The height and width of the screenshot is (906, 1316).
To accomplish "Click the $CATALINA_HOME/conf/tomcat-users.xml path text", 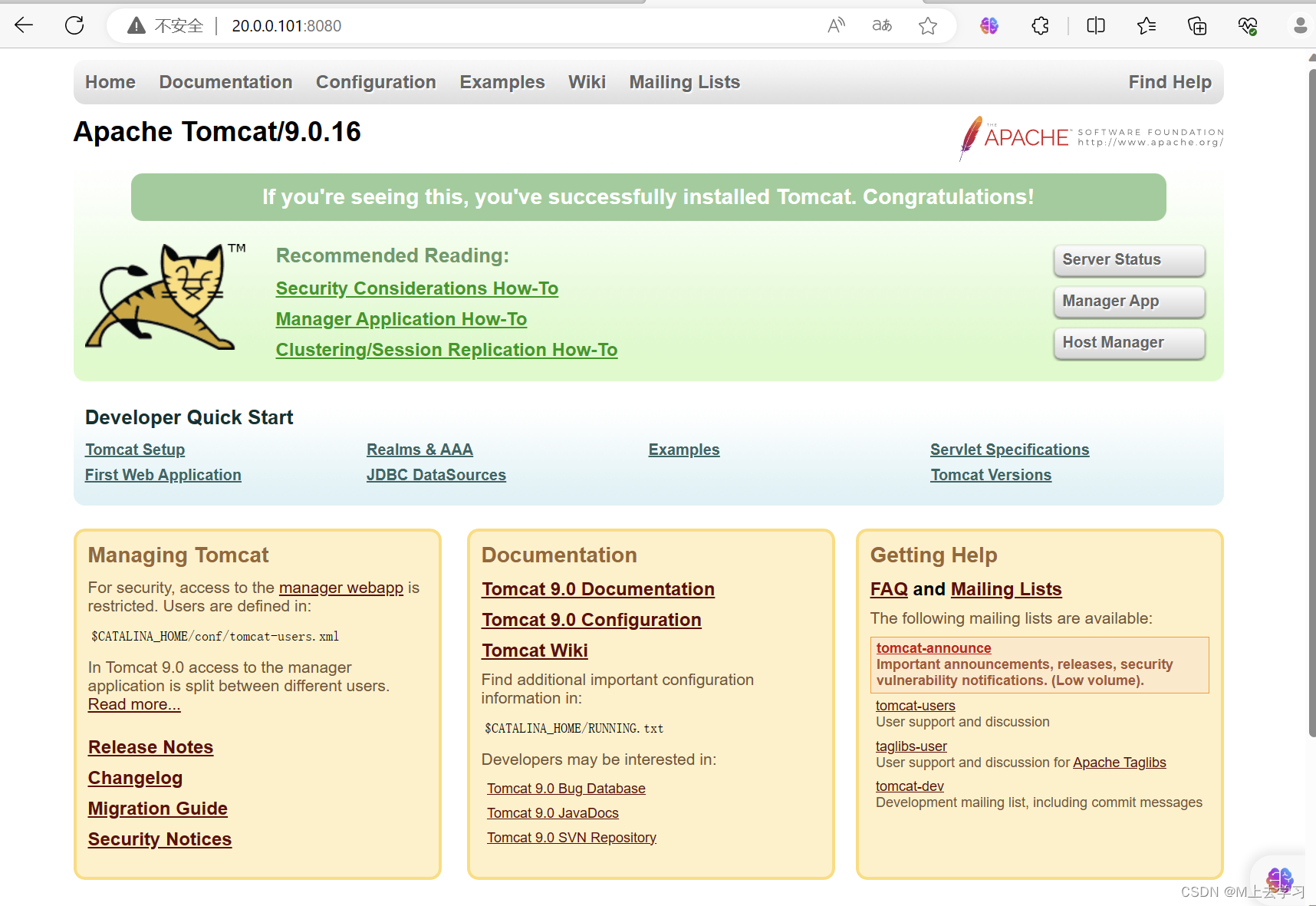I will (x=215, y=637).
